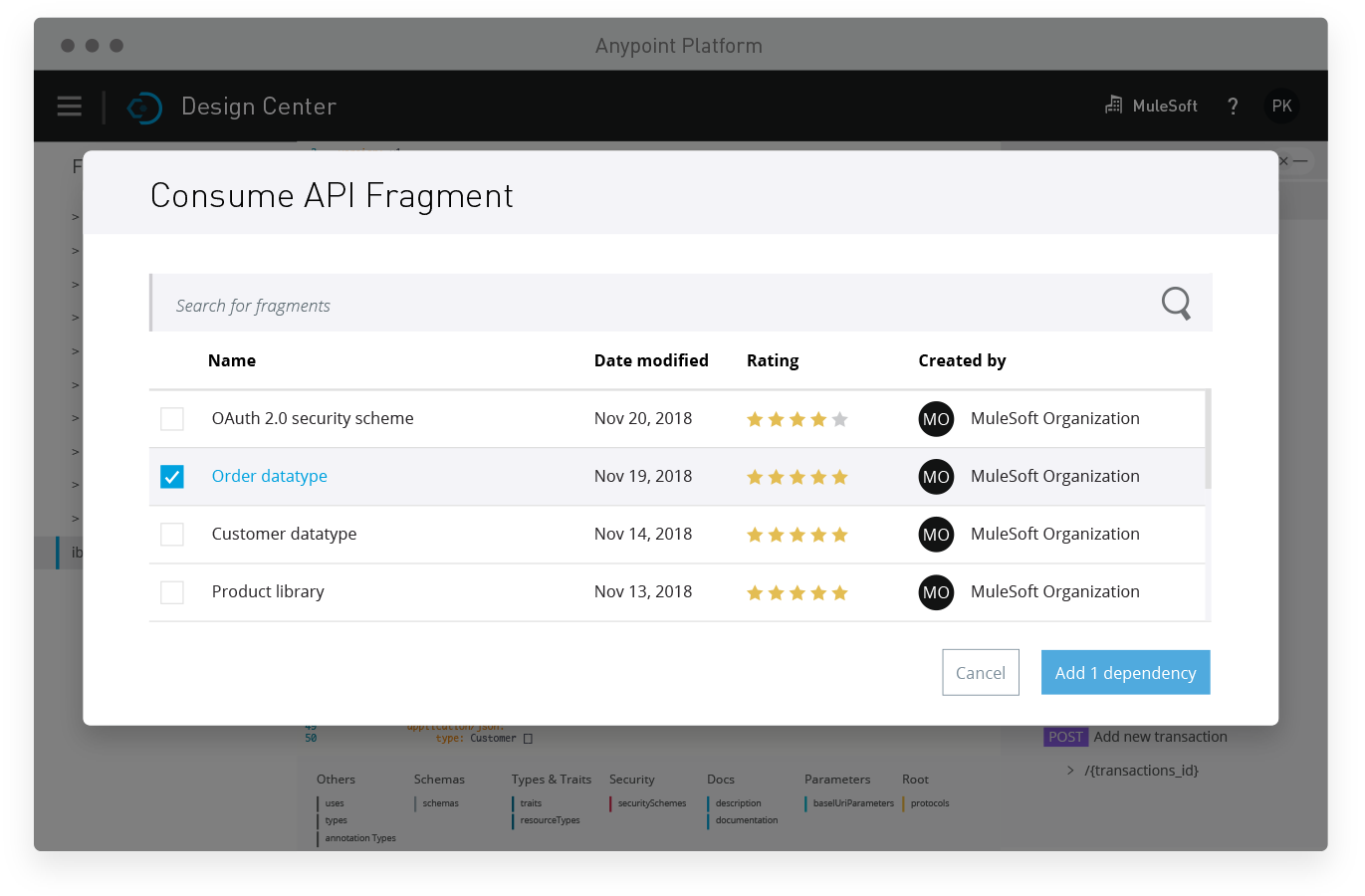Uncheck the Order datatype checkbox
The height and width of the screenshot is (896, 1365).
pyautogui.click(x=171, y=476)
